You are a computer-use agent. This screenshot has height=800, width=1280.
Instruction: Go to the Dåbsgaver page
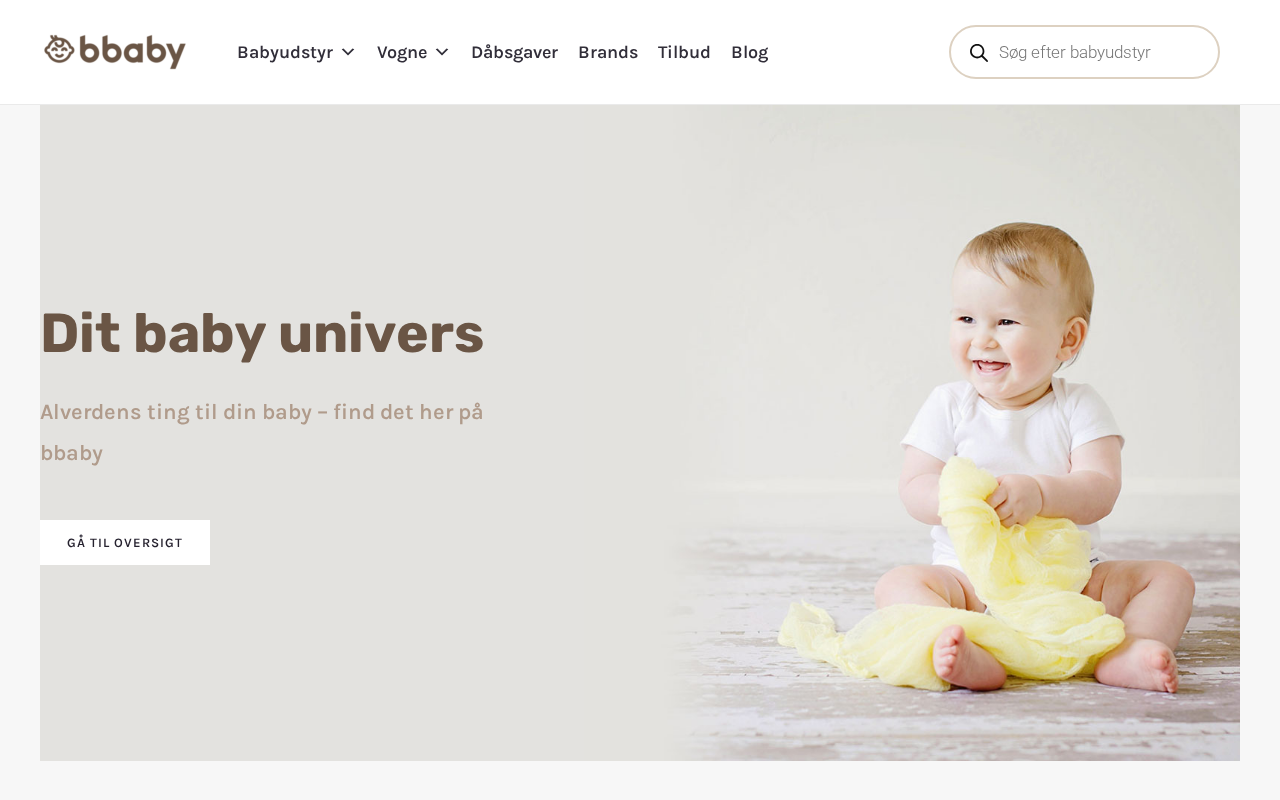click(x=514, y=52)
